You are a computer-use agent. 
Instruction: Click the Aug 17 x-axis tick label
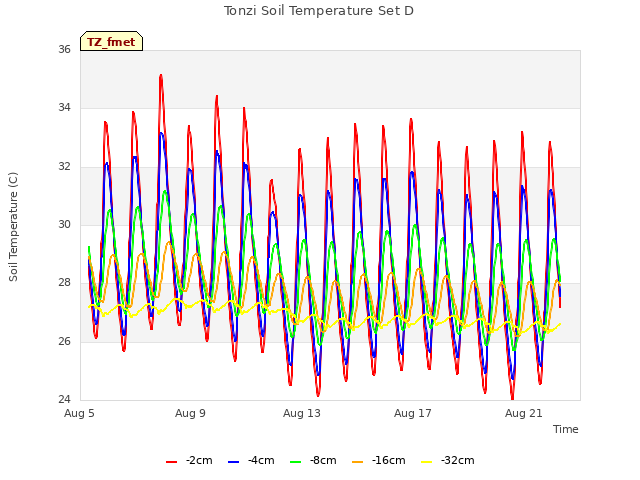413,413
